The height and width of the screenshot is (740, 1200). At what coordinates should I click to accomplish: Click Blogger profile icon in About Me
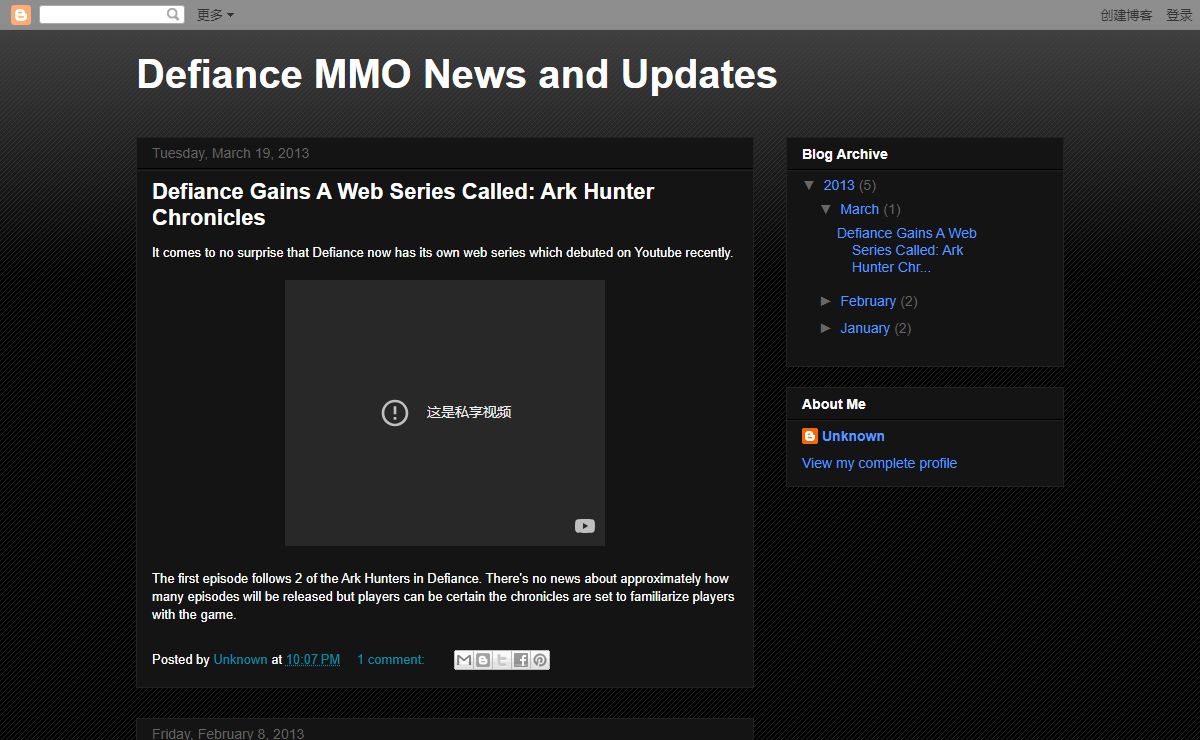(810, 436)
